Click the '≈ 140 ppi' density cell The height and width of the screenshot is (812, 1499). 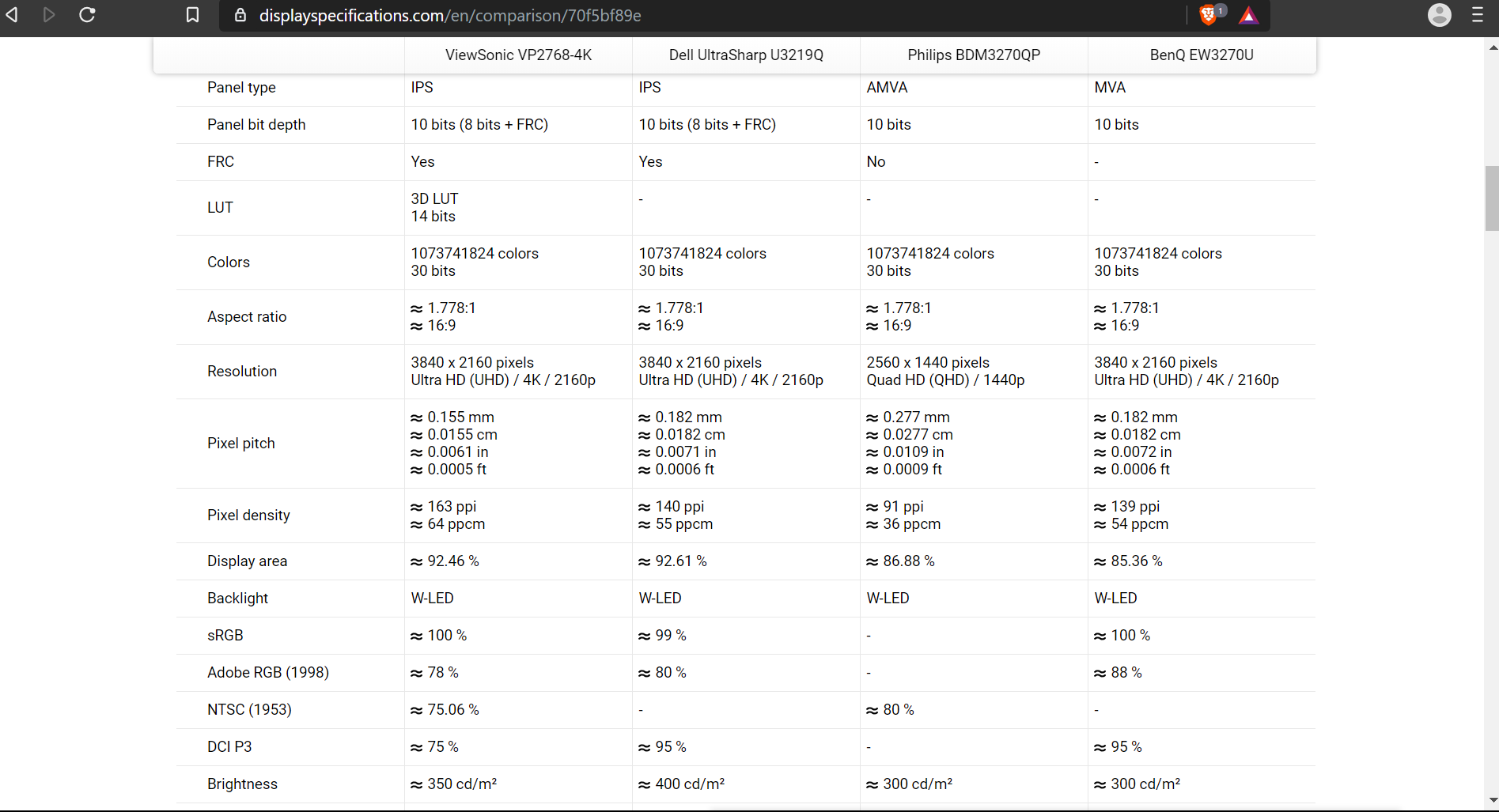pyautogui.click(x=672, y=507)
